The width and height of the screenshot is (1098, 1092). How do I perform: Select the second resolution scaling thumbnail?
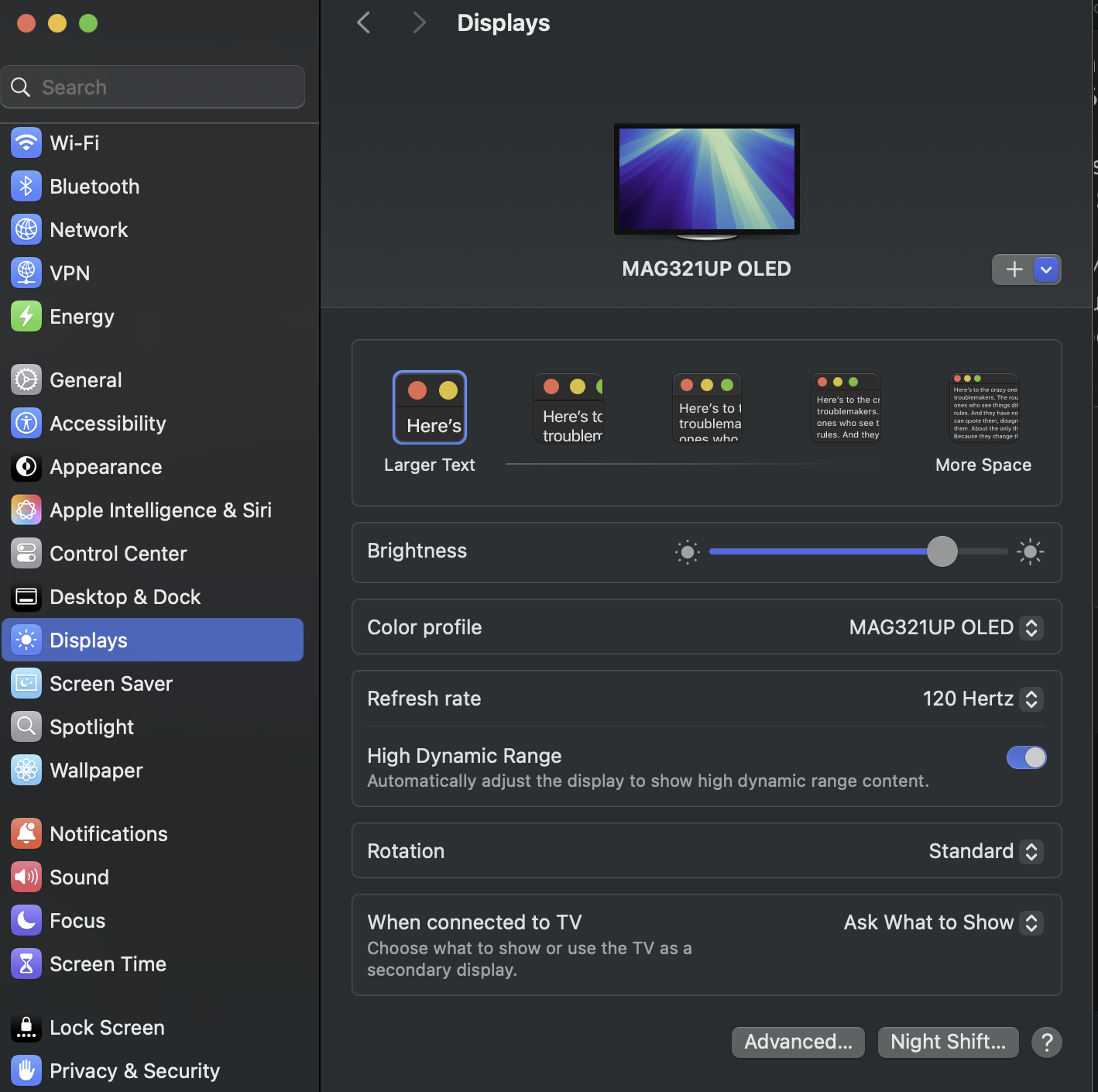click(568, 408)
